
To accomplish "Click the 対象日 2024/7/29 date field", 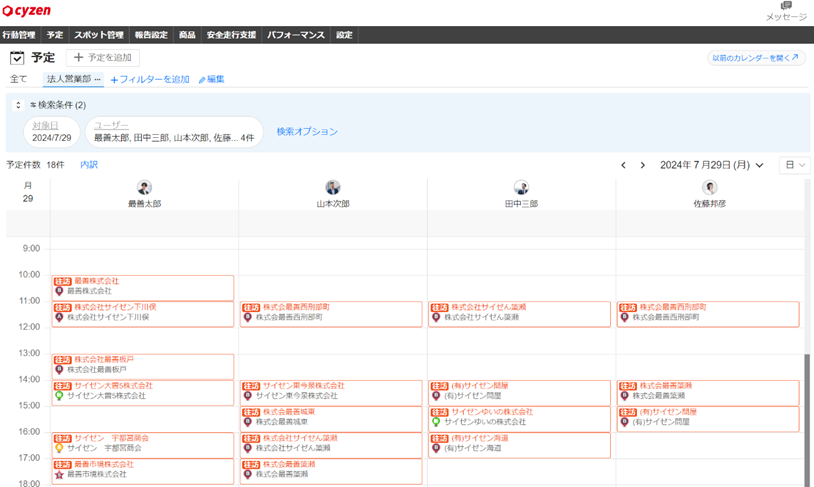I will click(x=51, y=132).
